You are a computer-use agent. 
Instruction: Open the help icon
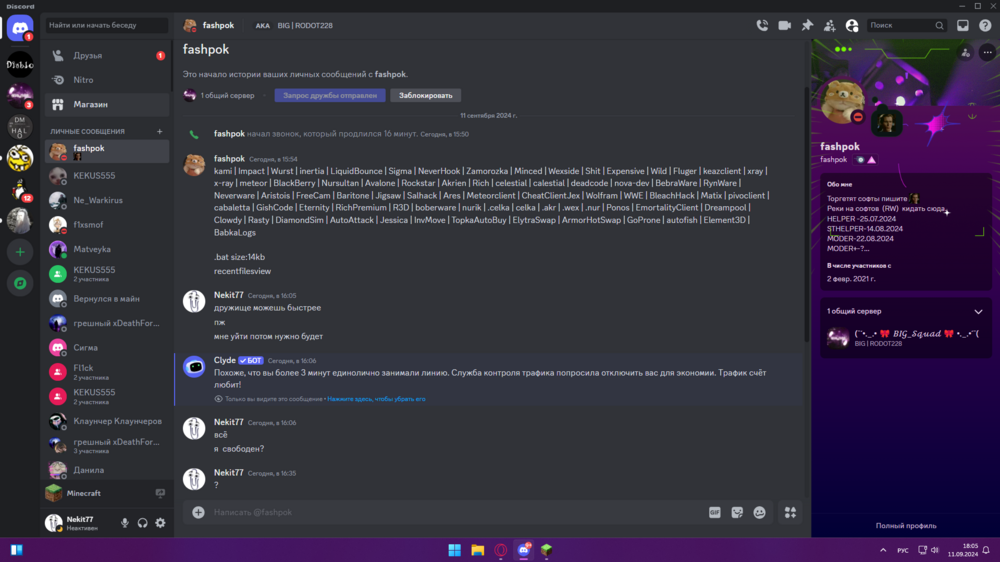pos(985,26)
